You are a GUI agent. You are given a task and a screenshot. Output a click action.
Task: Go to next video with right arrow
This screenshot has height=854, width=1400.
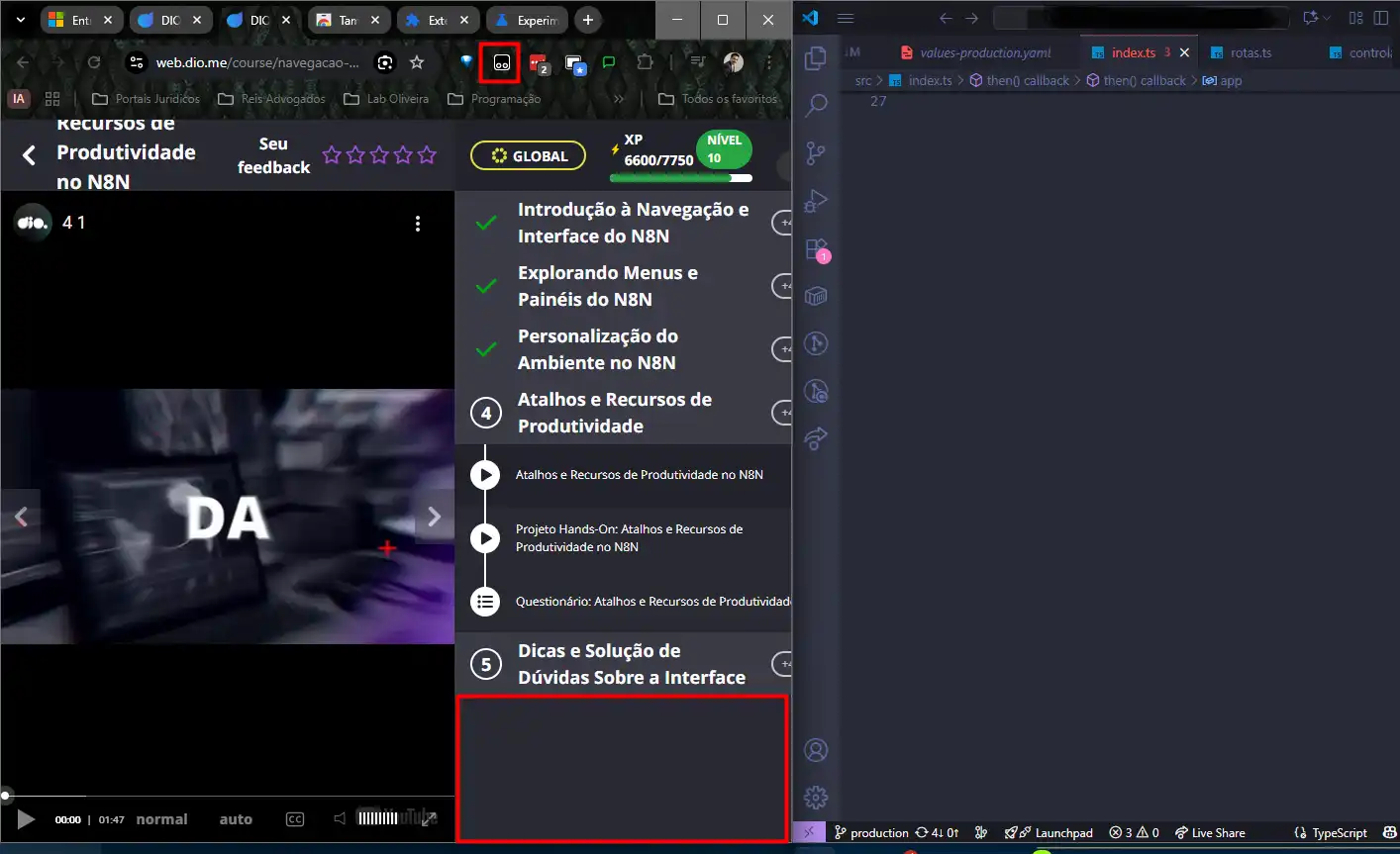pos(434,517)
